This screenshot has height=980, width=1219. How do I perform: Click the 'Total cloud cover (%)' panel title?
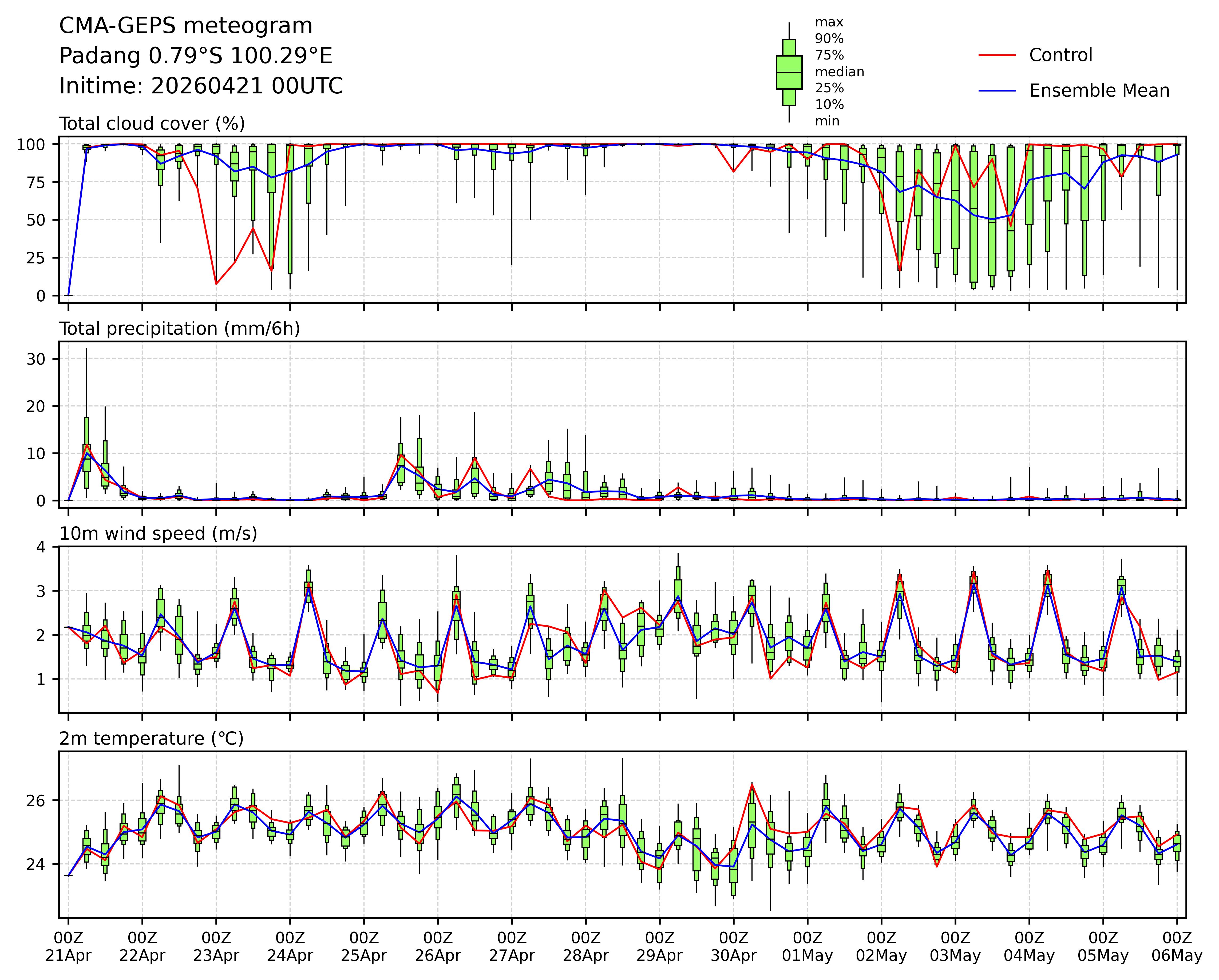[152, 124]
